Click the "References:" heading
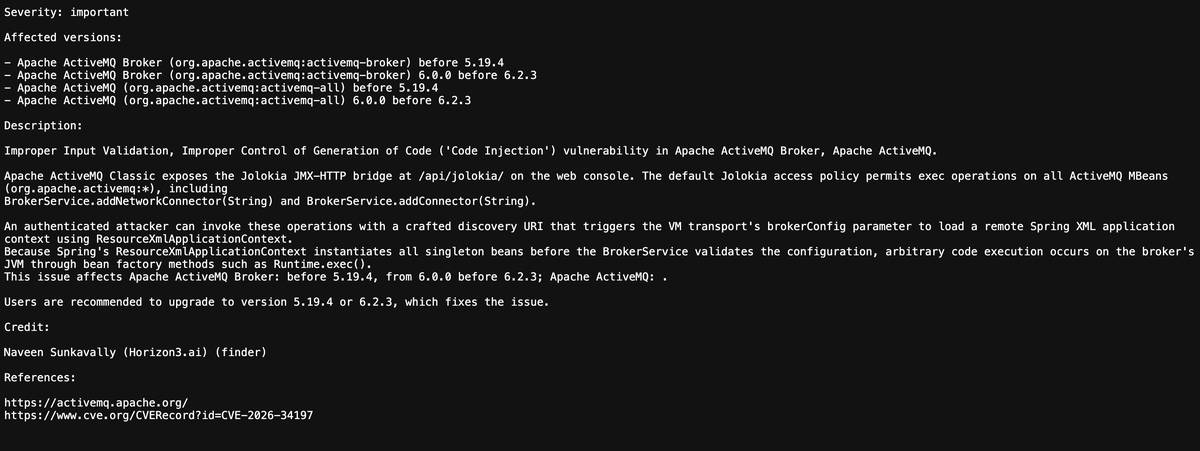Screen dimensions: 1200x451 pos(40,378)
